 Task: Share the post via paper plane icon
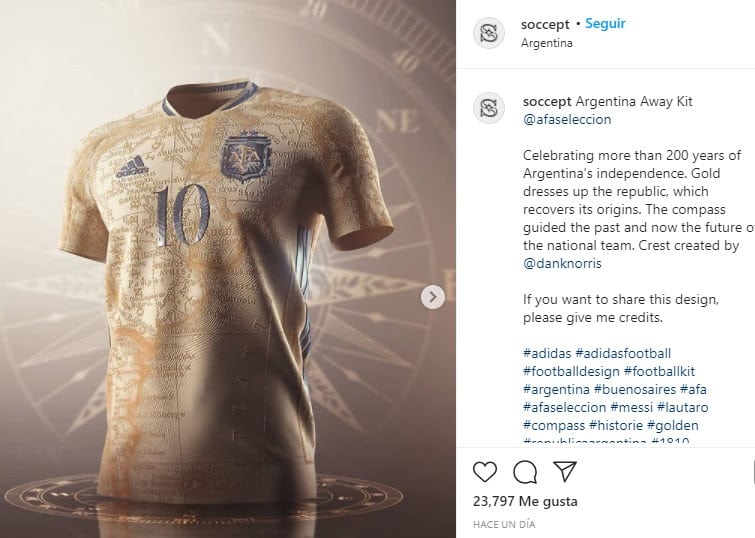tap(565, 471)
